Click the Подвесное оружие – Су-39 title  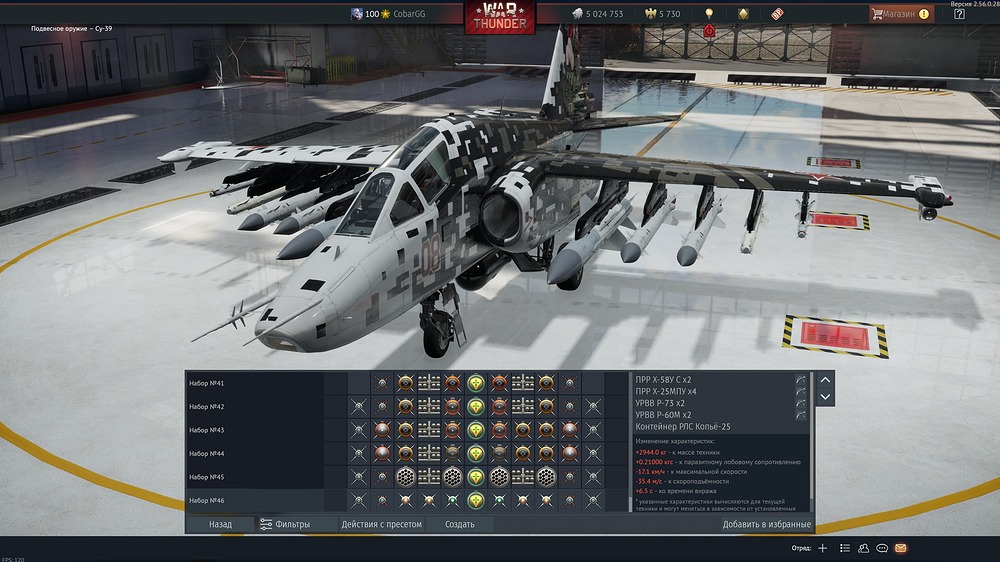click(71, 29)
